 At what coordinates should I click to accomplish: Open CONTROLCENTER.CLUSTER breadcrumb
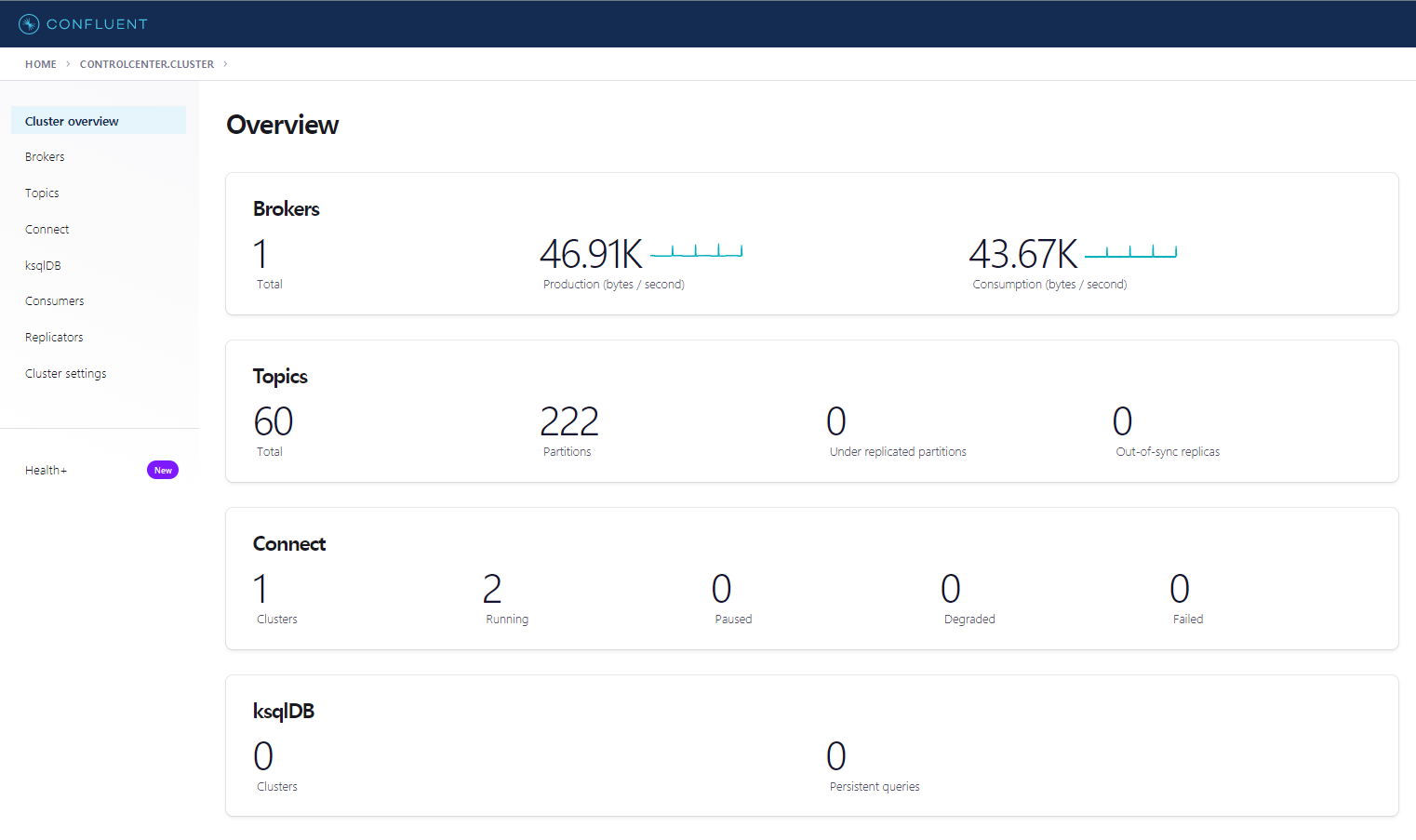[x=147, y=64]
